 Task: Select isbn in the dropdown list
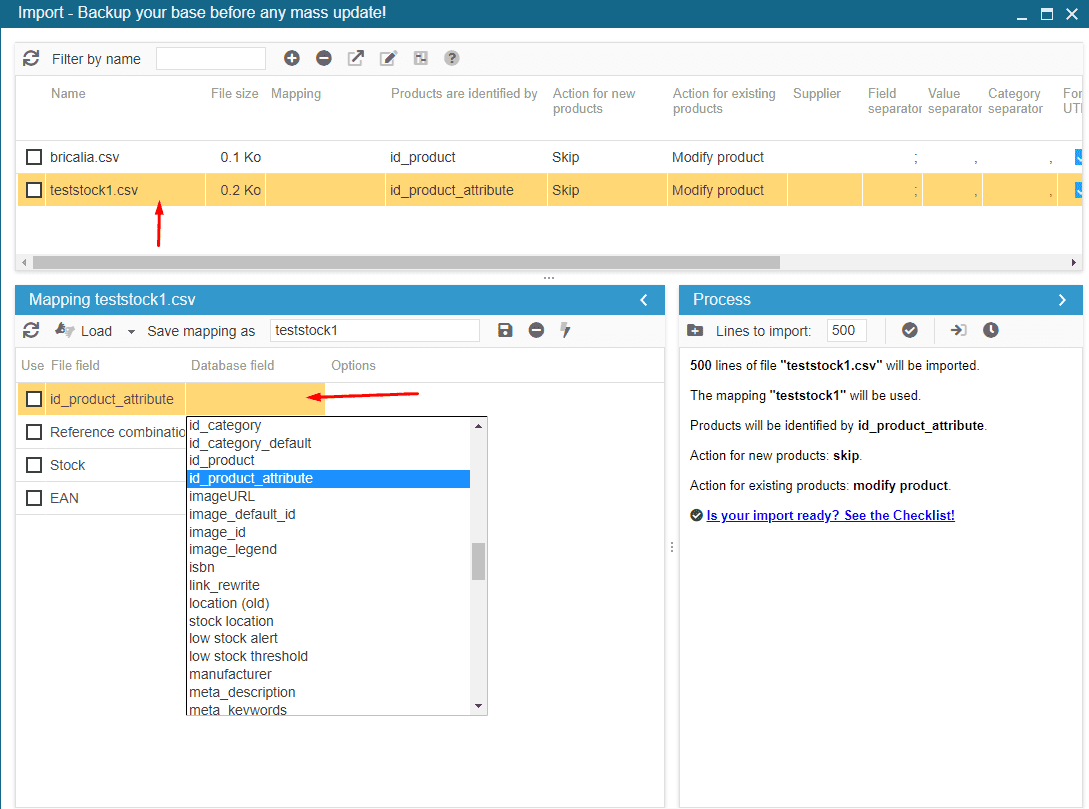[329, 567]
